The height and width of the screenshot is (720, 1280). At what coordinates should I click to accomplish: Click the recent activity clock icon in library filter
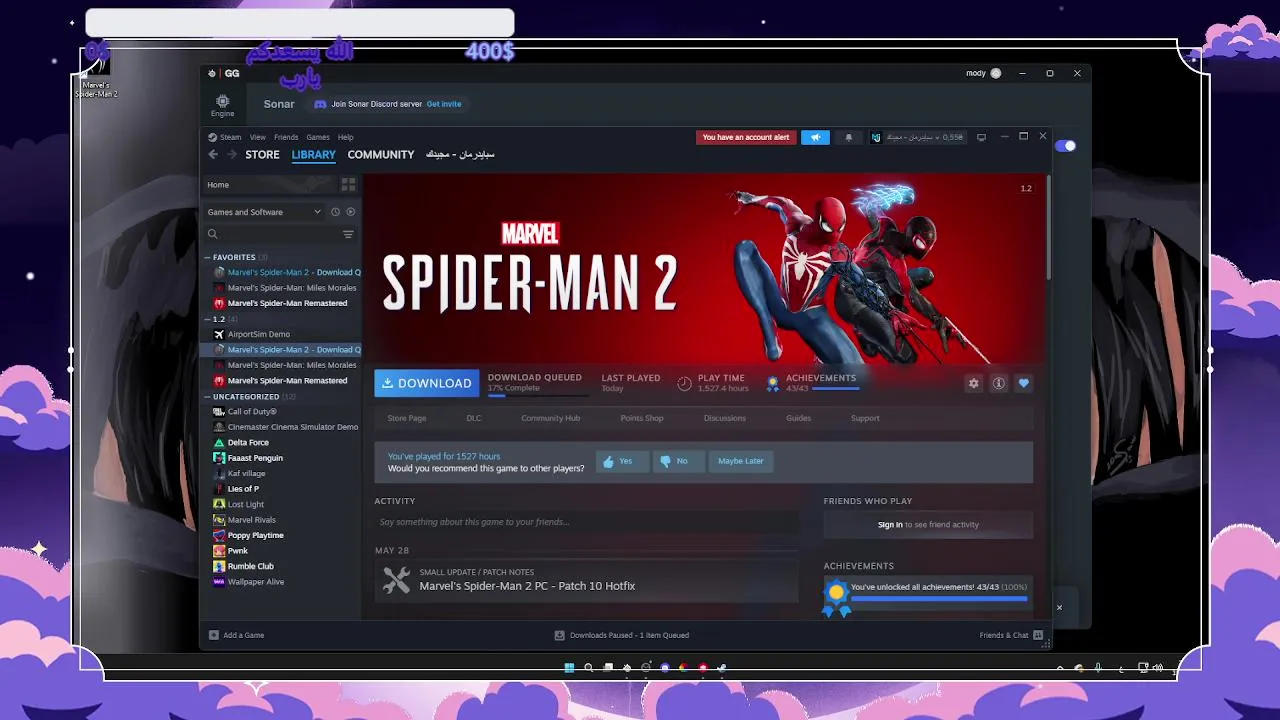[335, 212]
